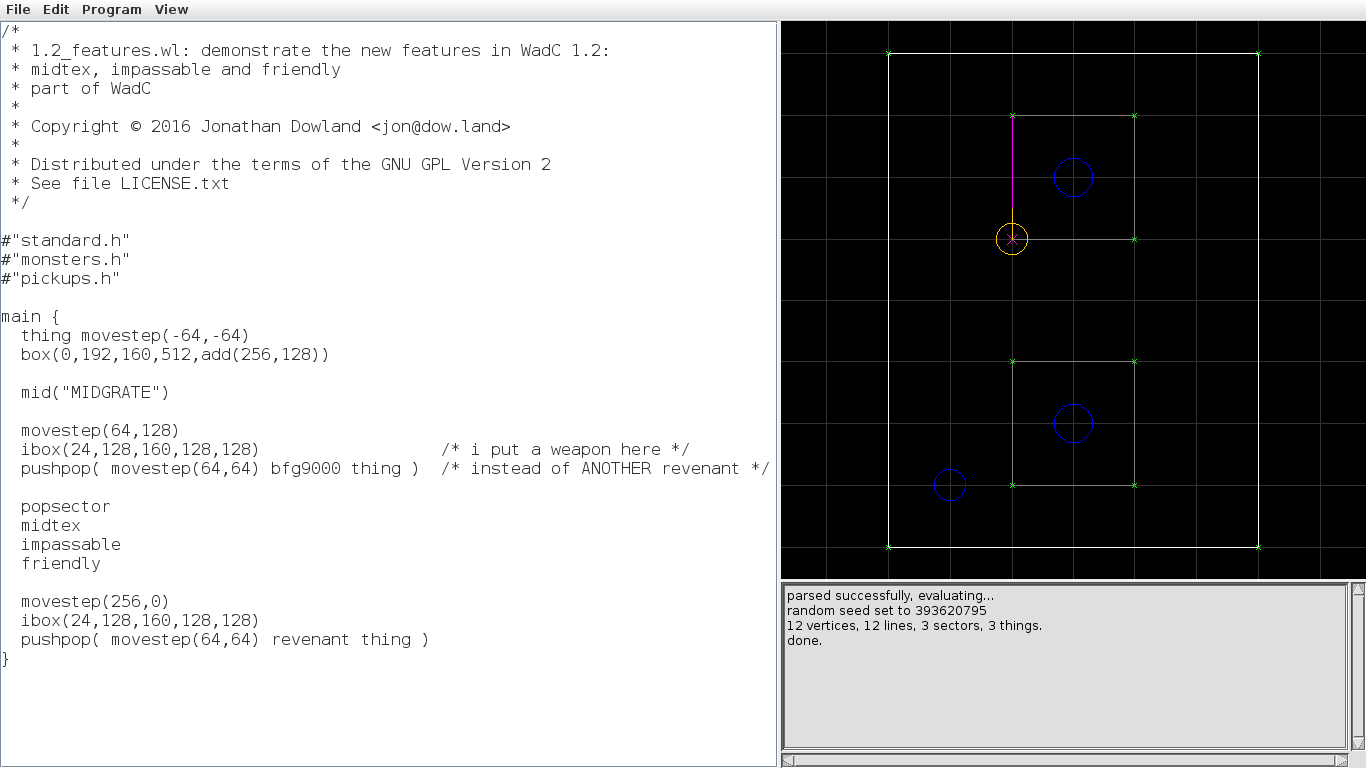The height and width of the screenshot is (768, 1366).
Task: Open the View menu
Action: click(171, 9)
